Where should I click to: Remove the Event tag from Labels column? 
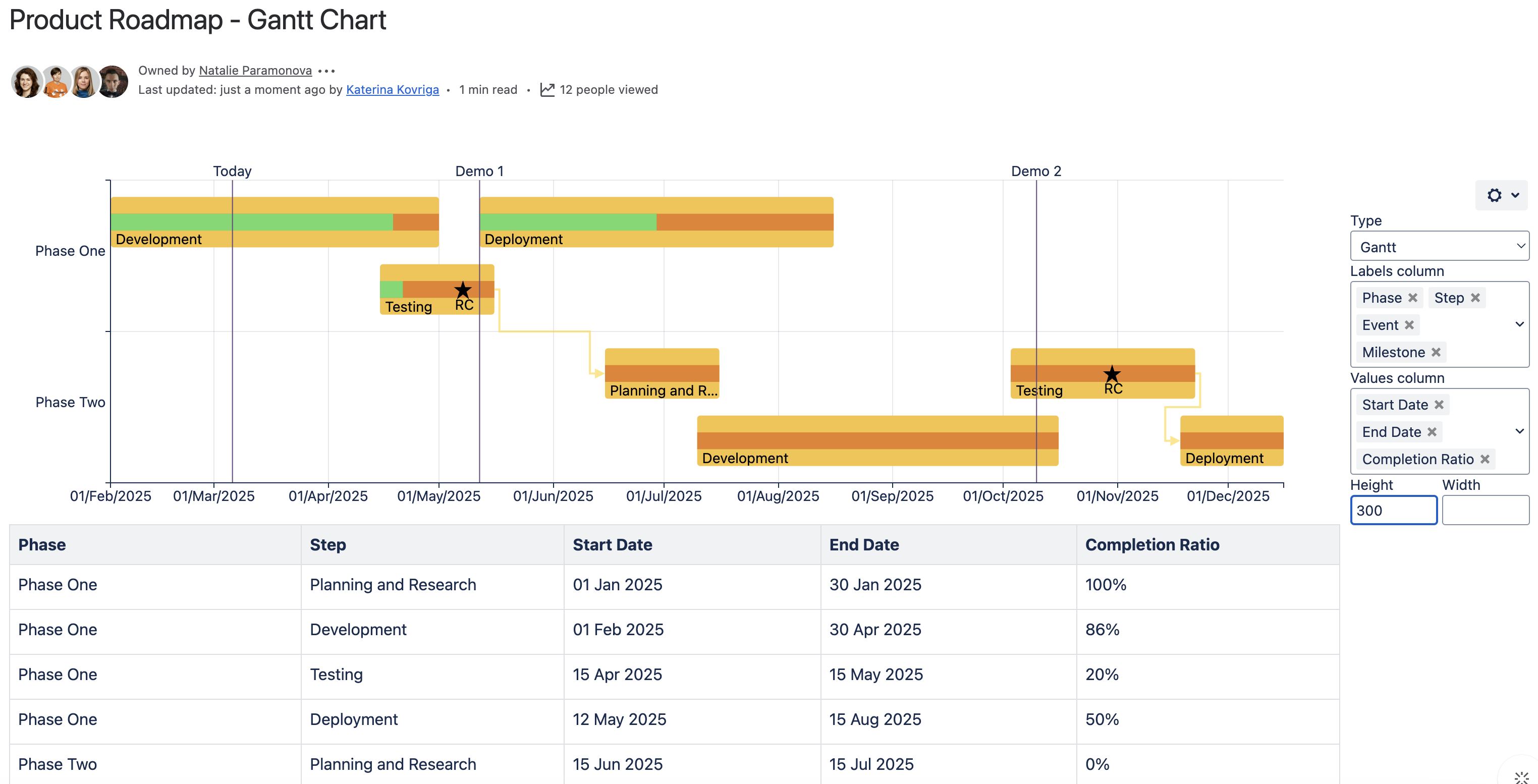point(1409,325)
